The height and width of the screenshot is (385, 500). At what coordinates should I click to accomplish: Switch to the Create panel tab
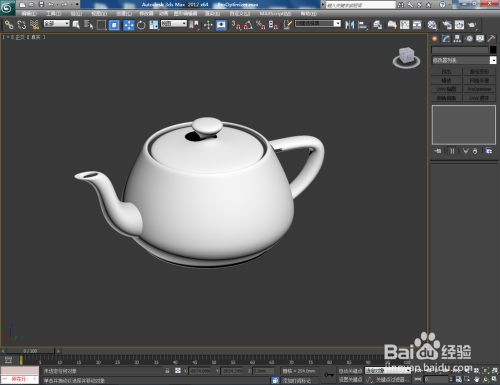(435, 39)
